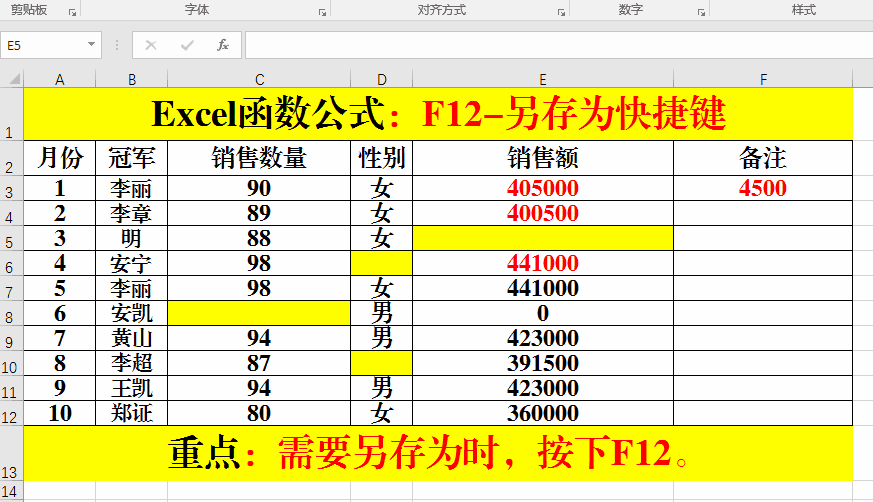
Task: Select column C header
Action: [259, 80]
